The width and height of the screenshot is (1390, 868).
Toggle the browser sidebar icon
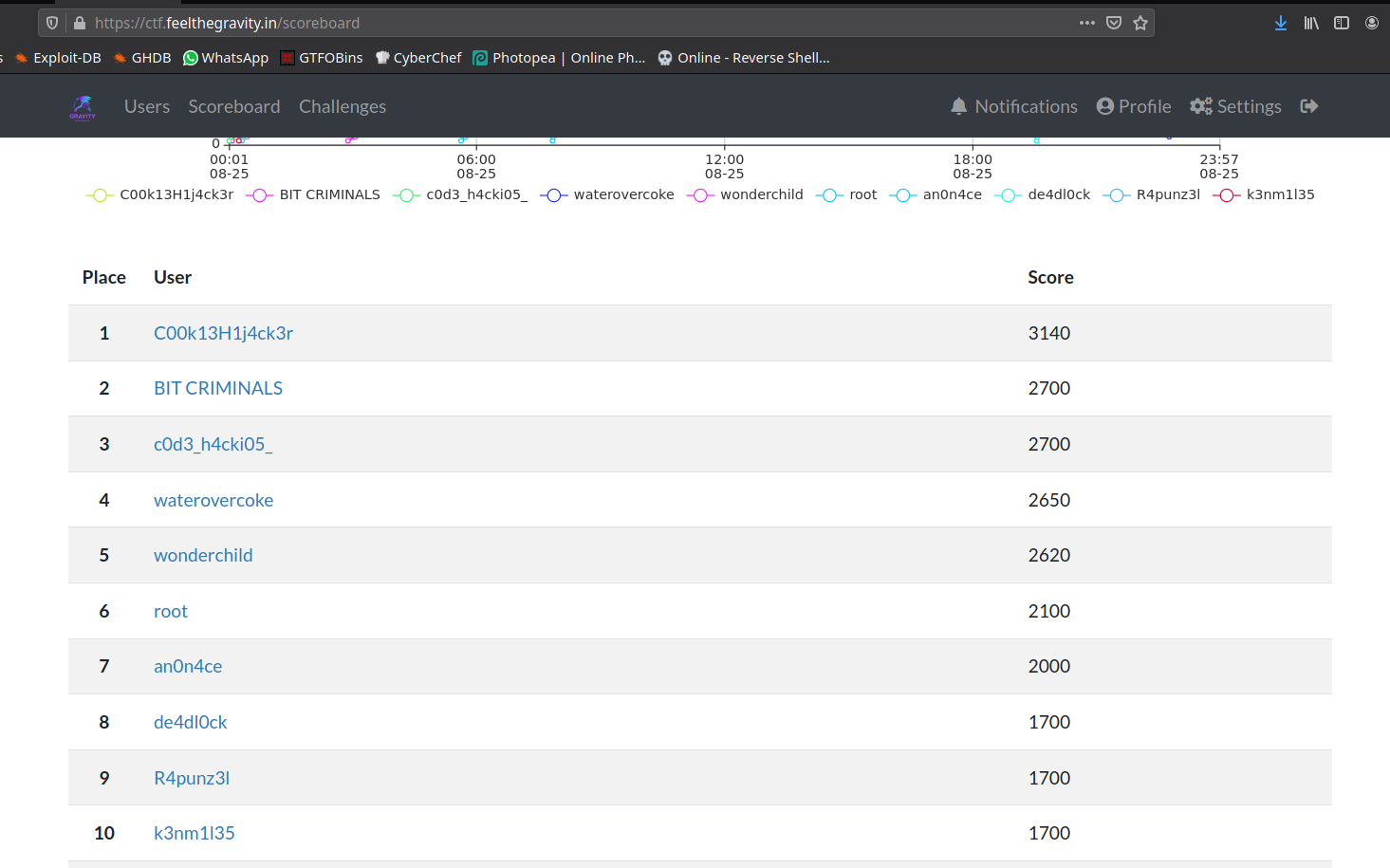[x=1341, y=23]
